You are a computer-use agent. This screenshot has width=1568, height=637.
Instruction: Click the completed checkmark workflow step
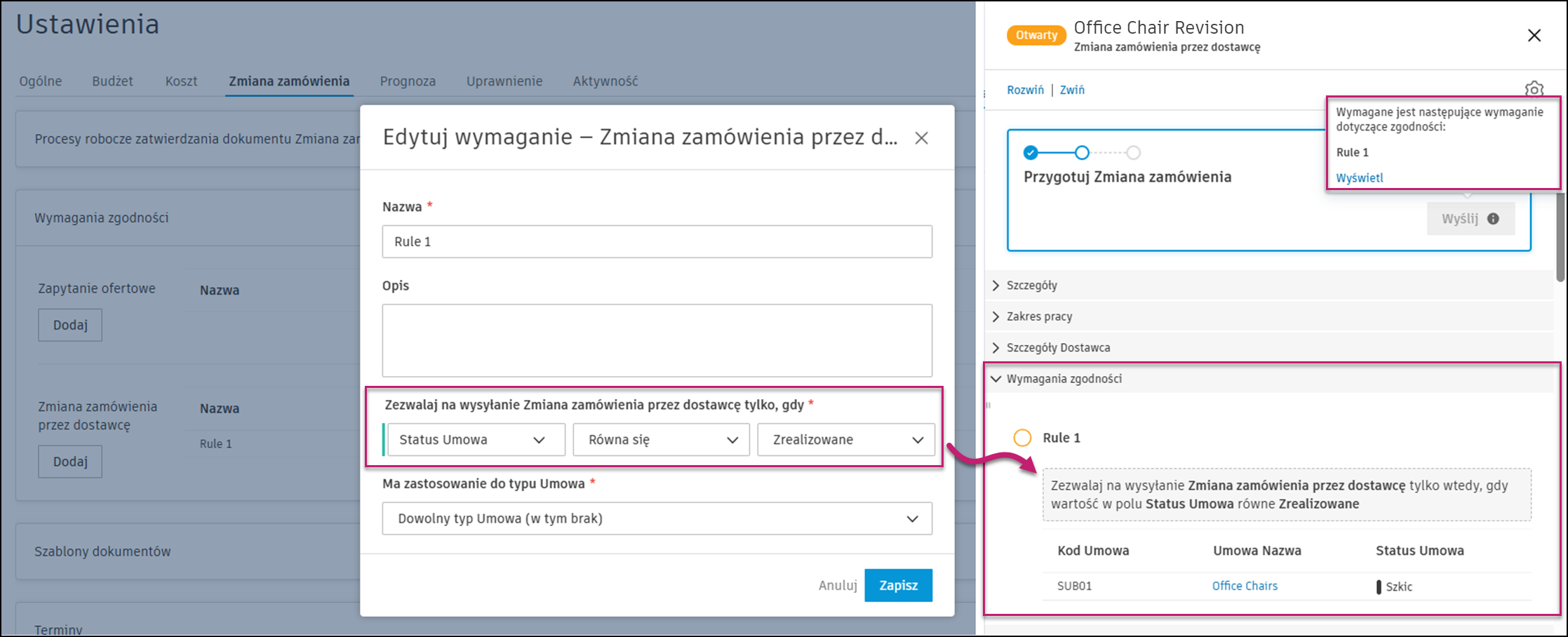[1031, 152]
